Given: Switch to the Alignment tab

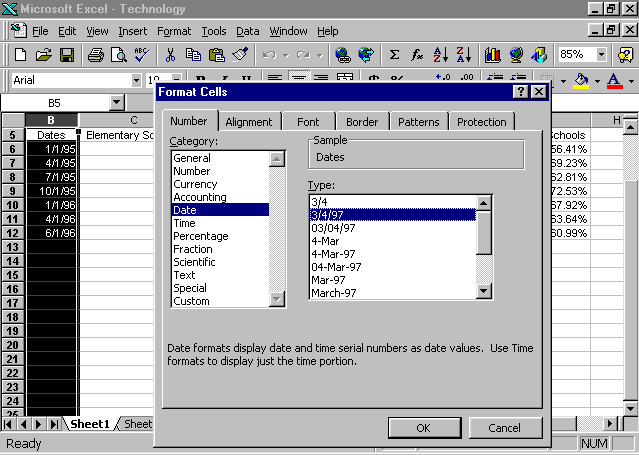Looking at the screenshot, I should coord(249,122).
